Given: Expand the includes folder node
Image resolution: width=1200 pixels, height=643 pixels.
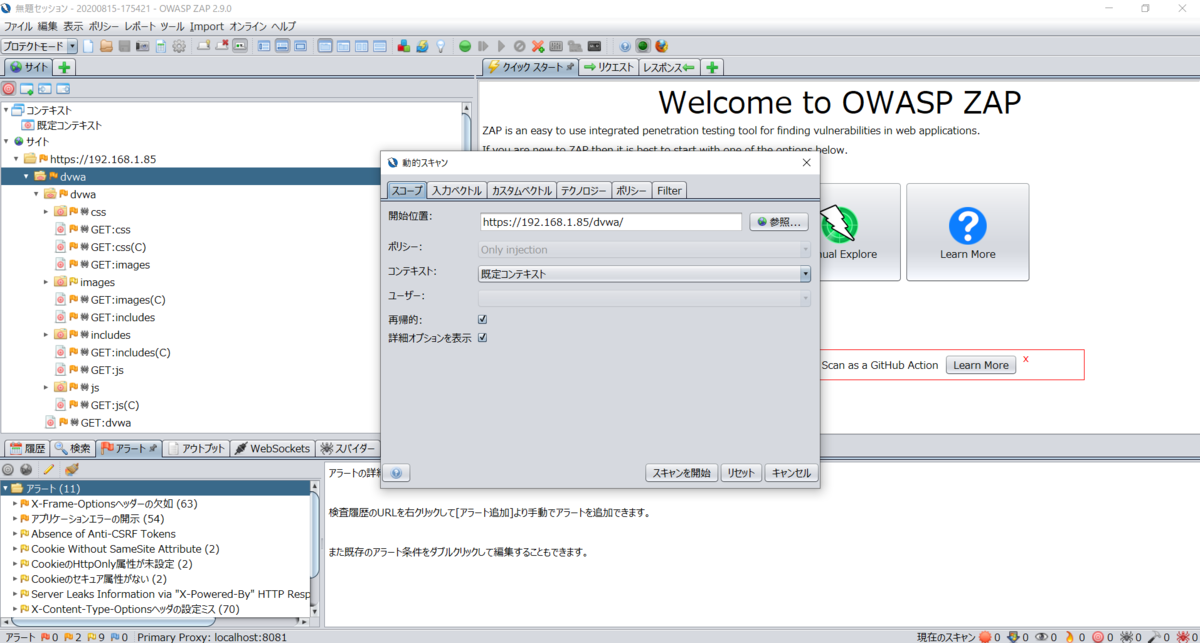Looking at the screenshot, I should (x=46, y=335).
